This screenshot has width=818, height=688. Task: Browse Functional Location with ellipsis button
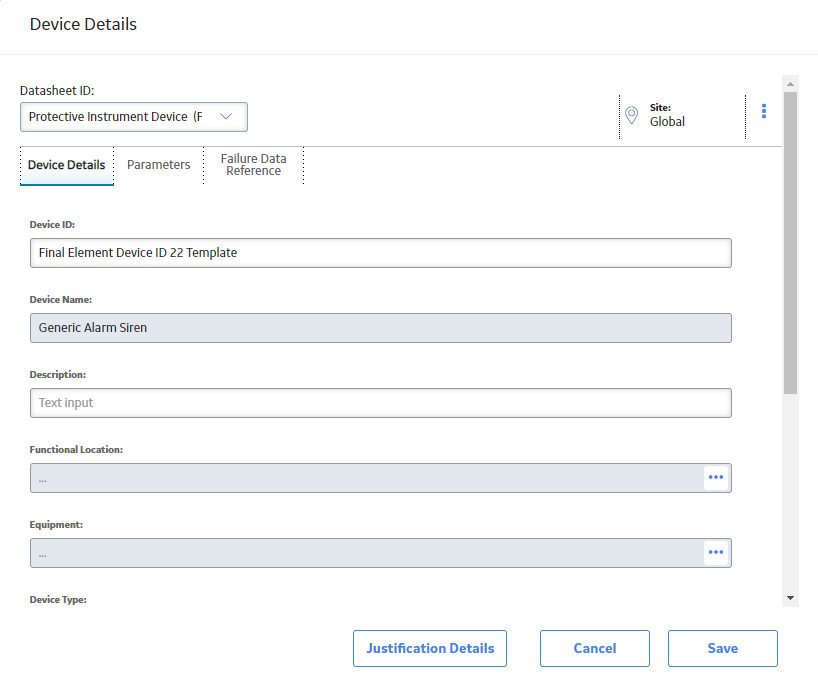(716, 477)
